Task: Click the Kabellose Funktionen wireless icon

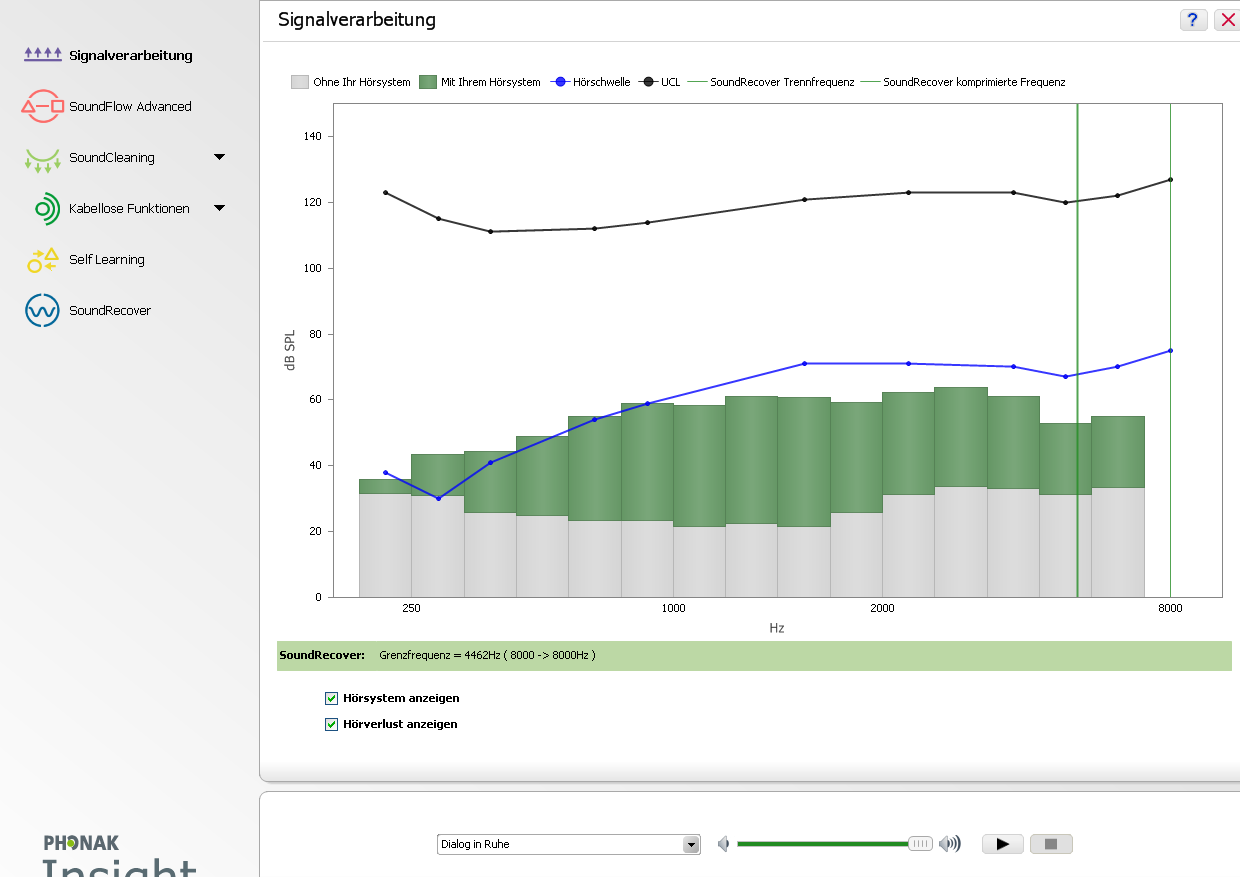Action: 47,208
